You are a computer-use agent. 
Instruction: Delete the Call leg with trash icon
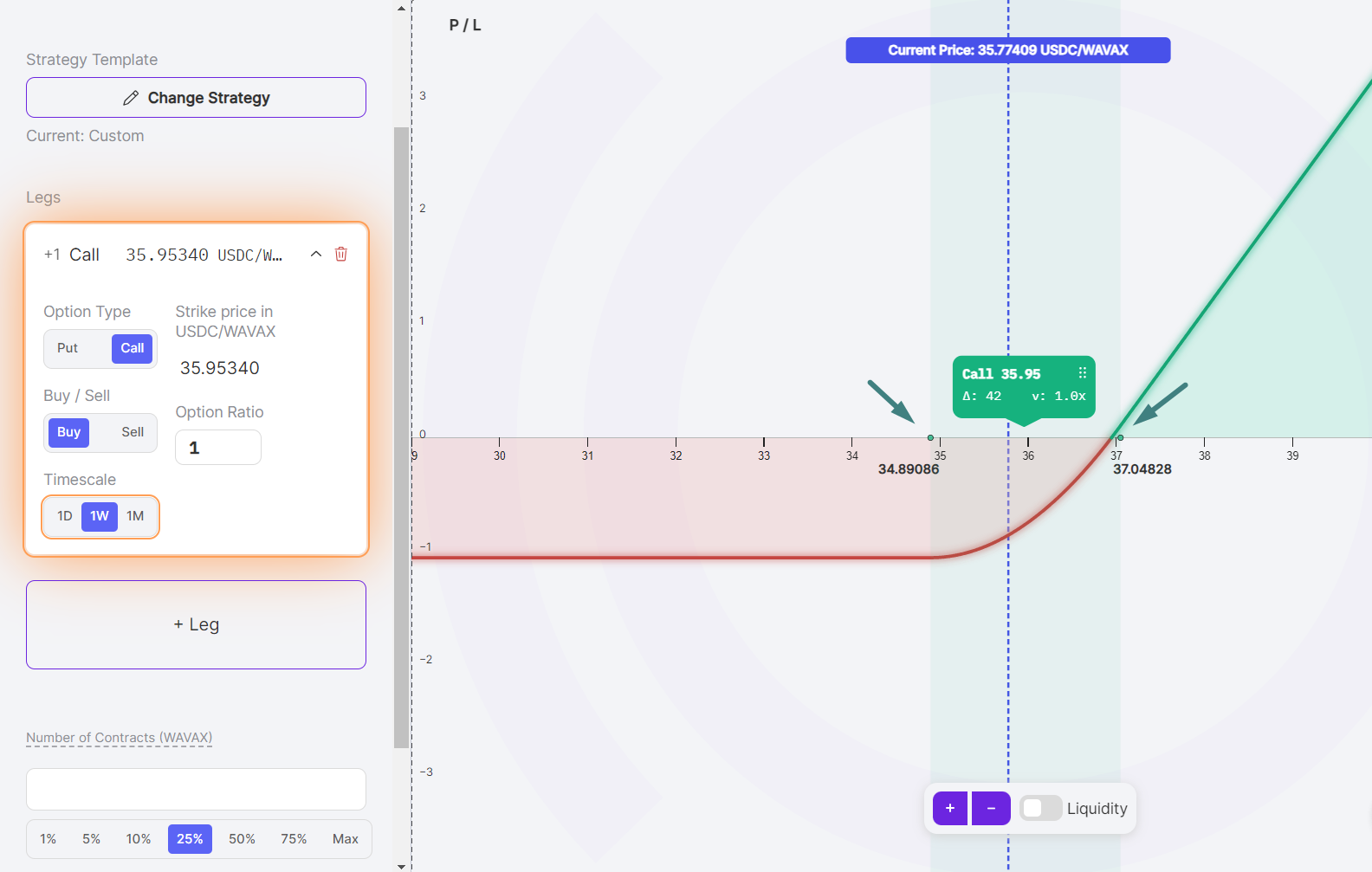click(x=341, y=254)
